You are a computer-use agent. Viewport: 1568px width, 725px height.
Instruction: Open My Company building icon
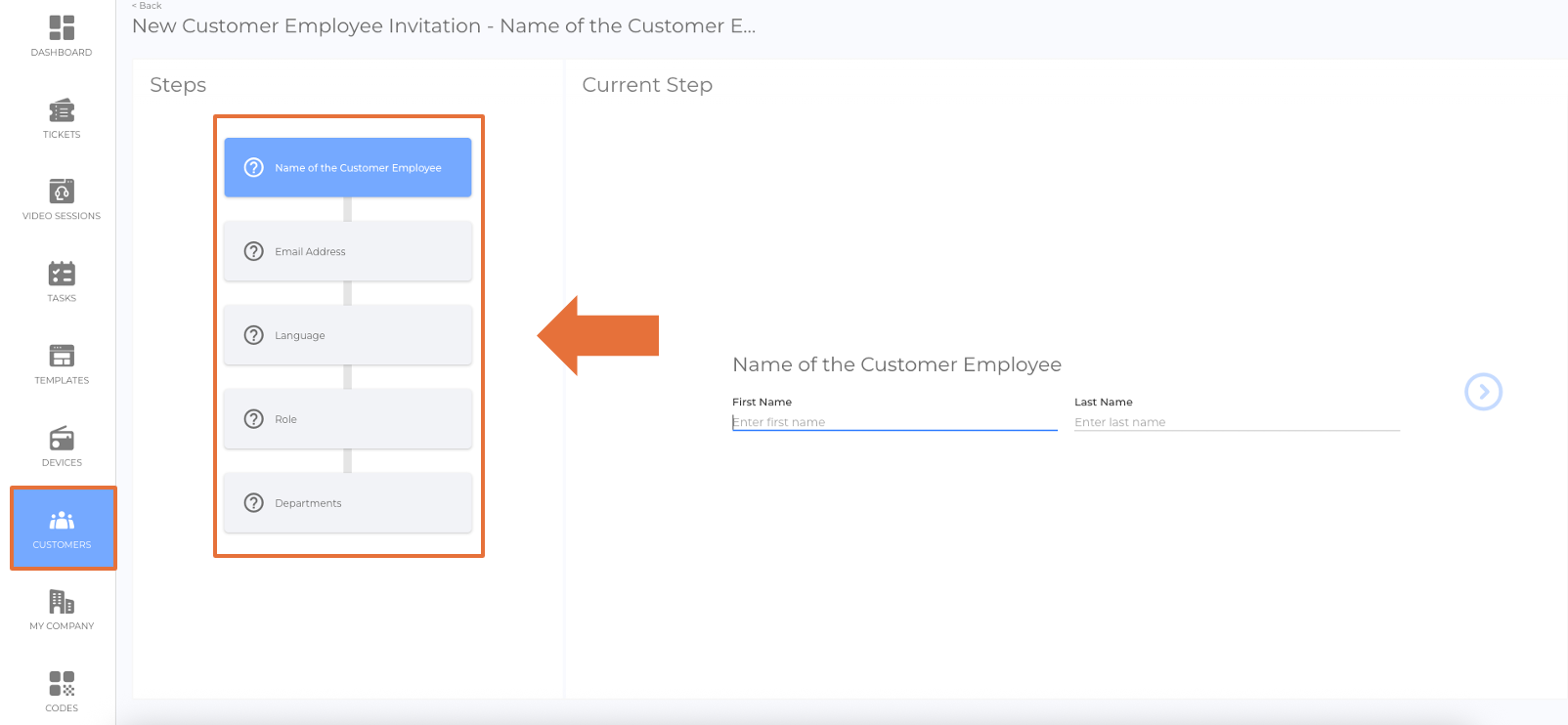62,602
